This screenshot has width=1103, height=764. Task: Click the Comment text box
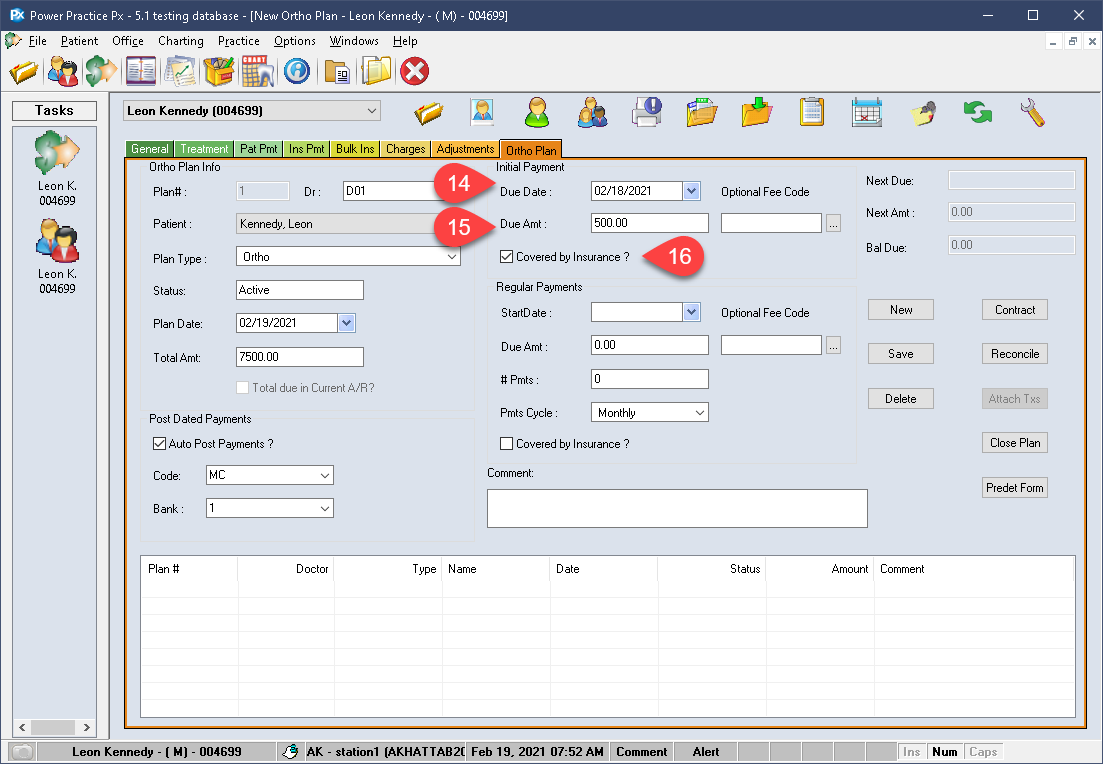point(677,509)
